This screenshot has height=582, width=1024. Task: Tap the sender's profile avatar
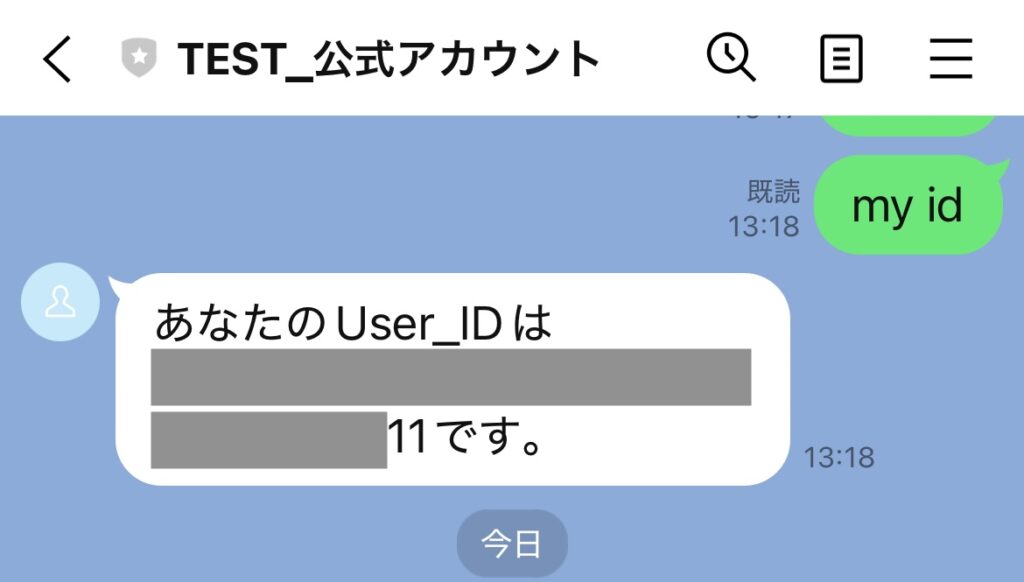point(60,302)
